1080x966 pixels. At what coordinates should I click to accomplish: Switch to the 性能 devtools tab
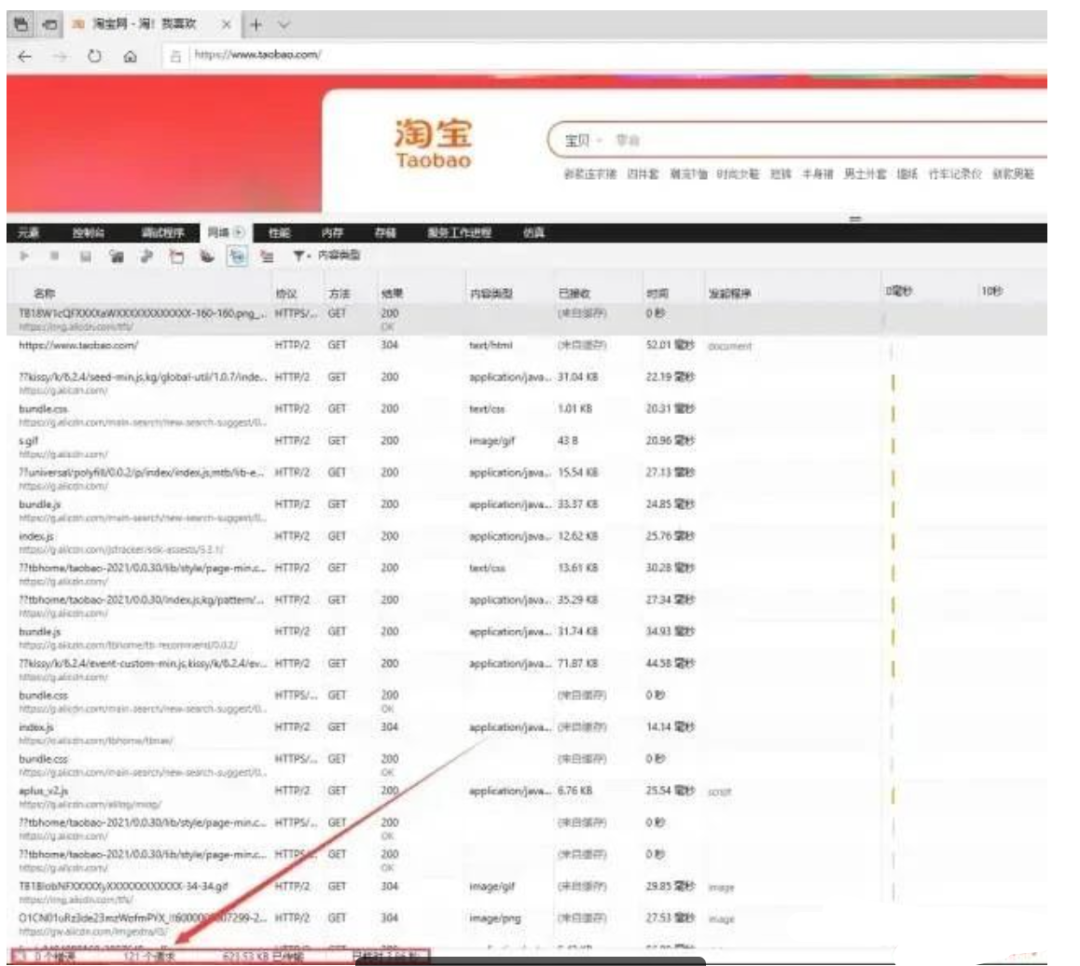[x=279, y=233]
